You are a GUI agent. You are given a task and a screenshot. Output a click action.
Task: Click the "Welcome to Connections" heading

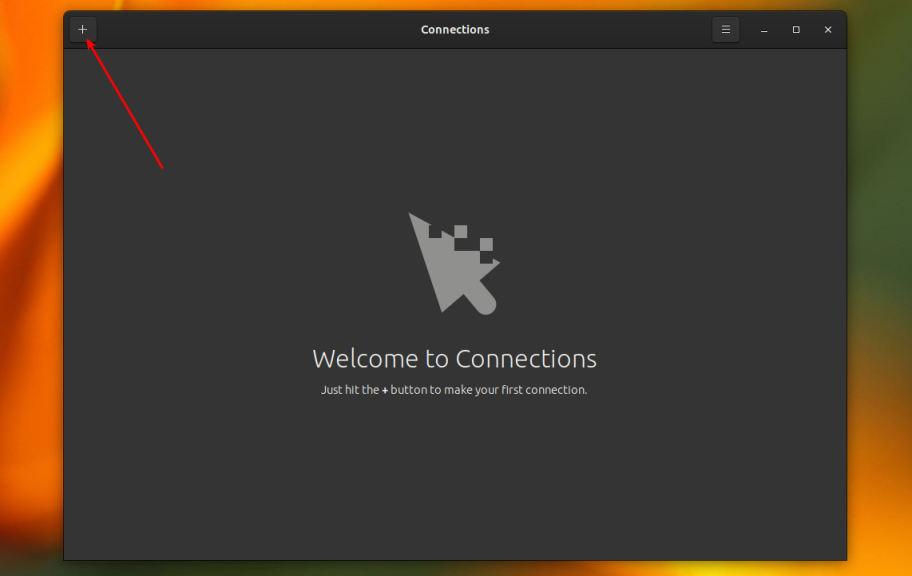coord(454,358)
